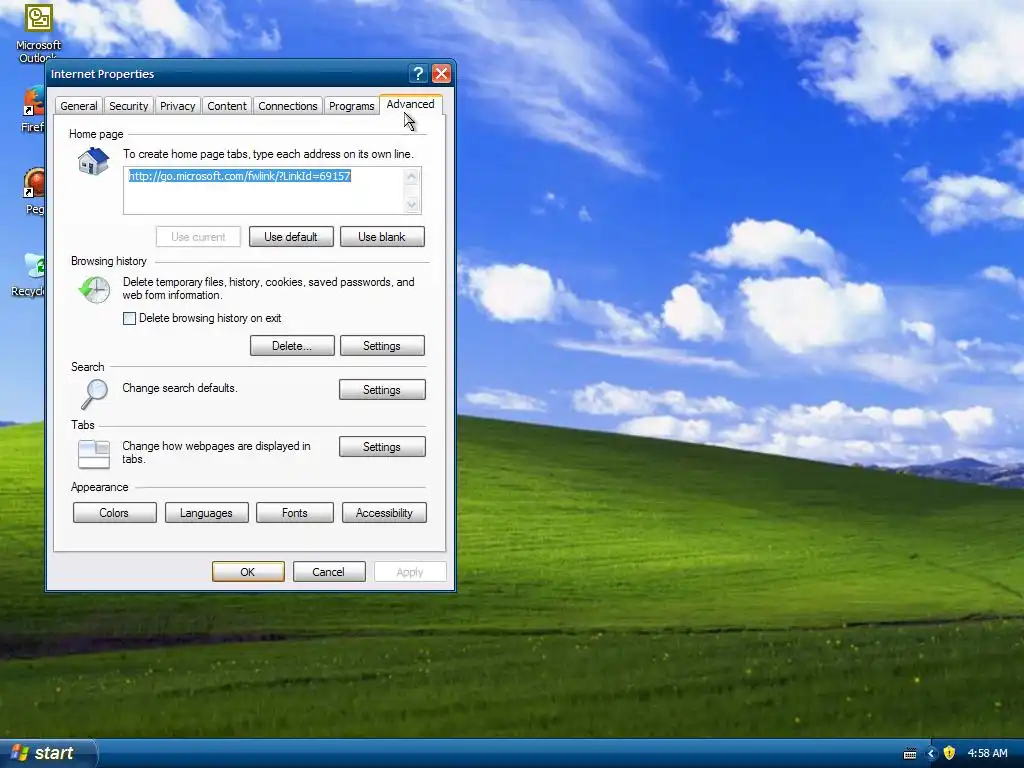
Task: Click the Delete... button
Action: (x=292, y=345)
